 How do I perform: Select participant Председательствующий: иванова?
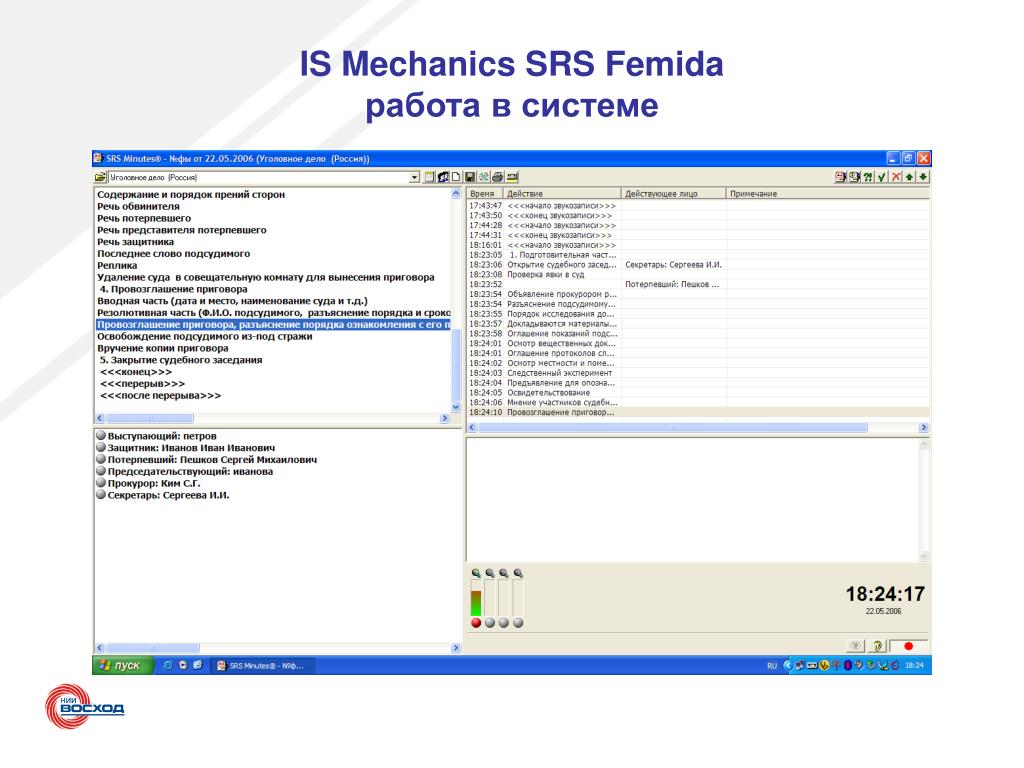185,472
